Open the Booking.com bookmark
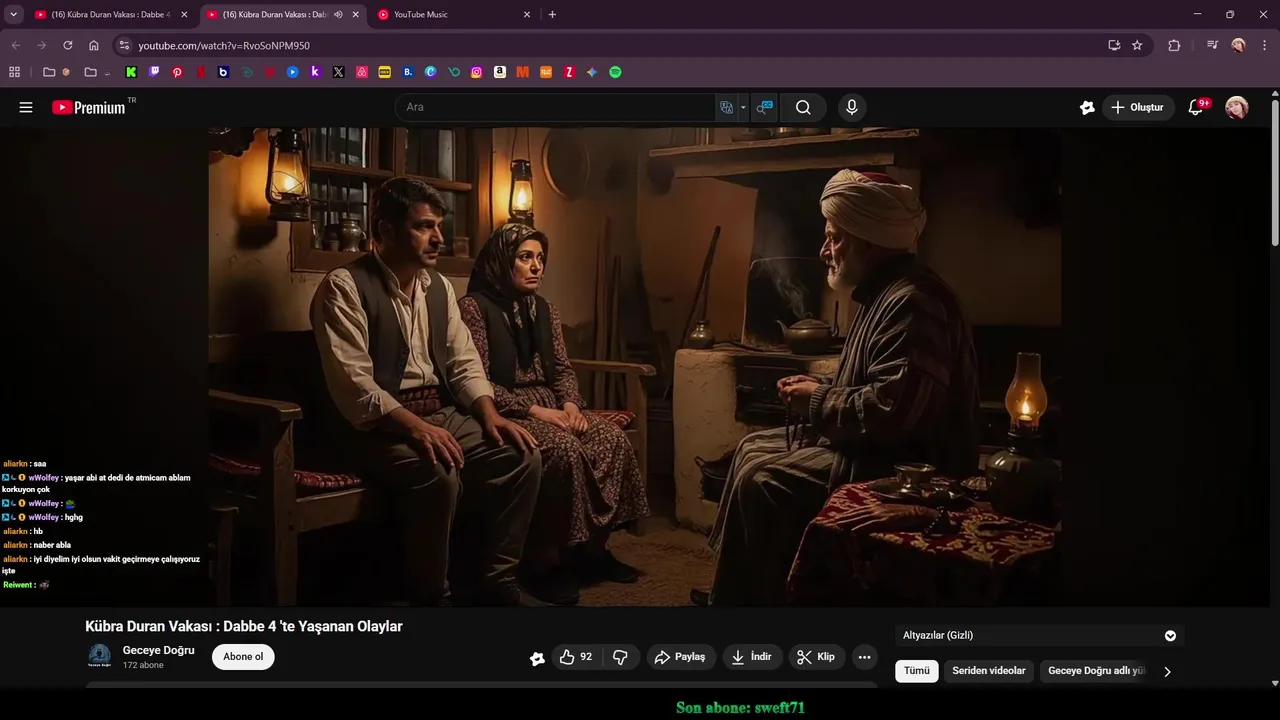This screenshot has height=720, width=1280. [x=408, y=72]
